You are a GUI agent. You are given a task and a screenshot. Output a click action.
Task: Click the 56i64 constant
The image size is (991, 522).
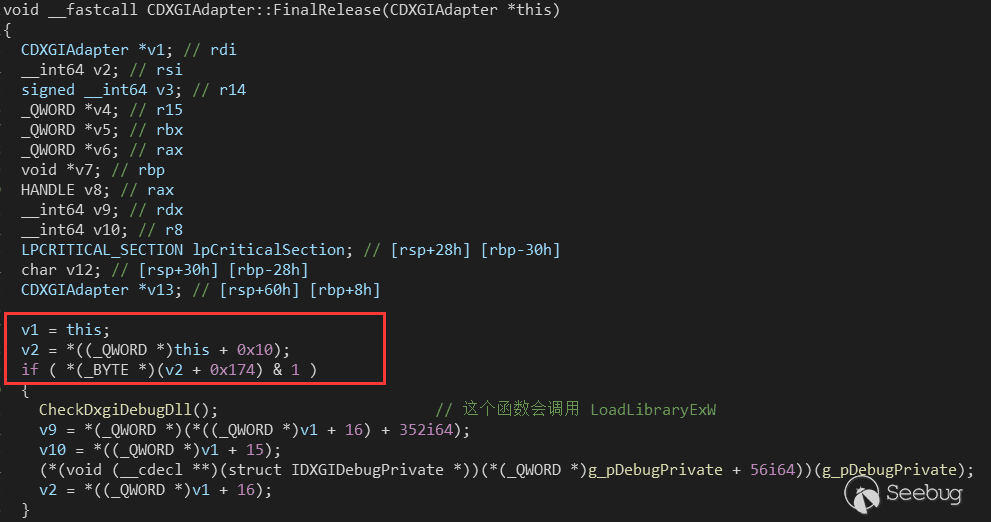tap(772, 470)
